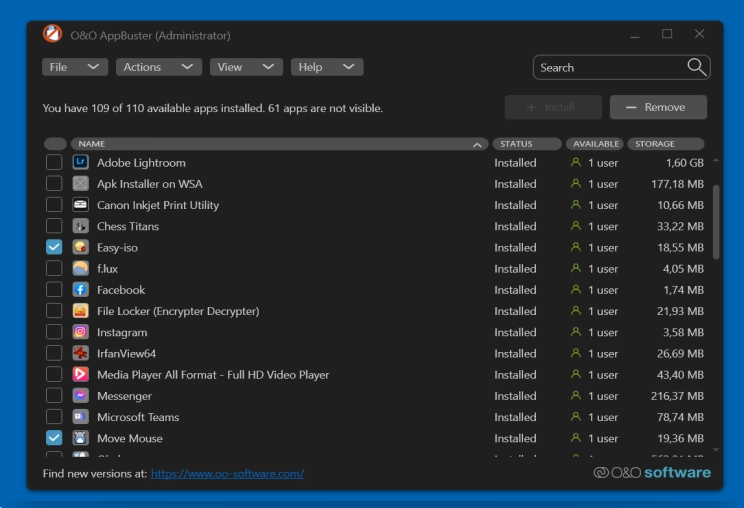
Task: Open the Actions dropdown menu
Action: tap(159, 67)
